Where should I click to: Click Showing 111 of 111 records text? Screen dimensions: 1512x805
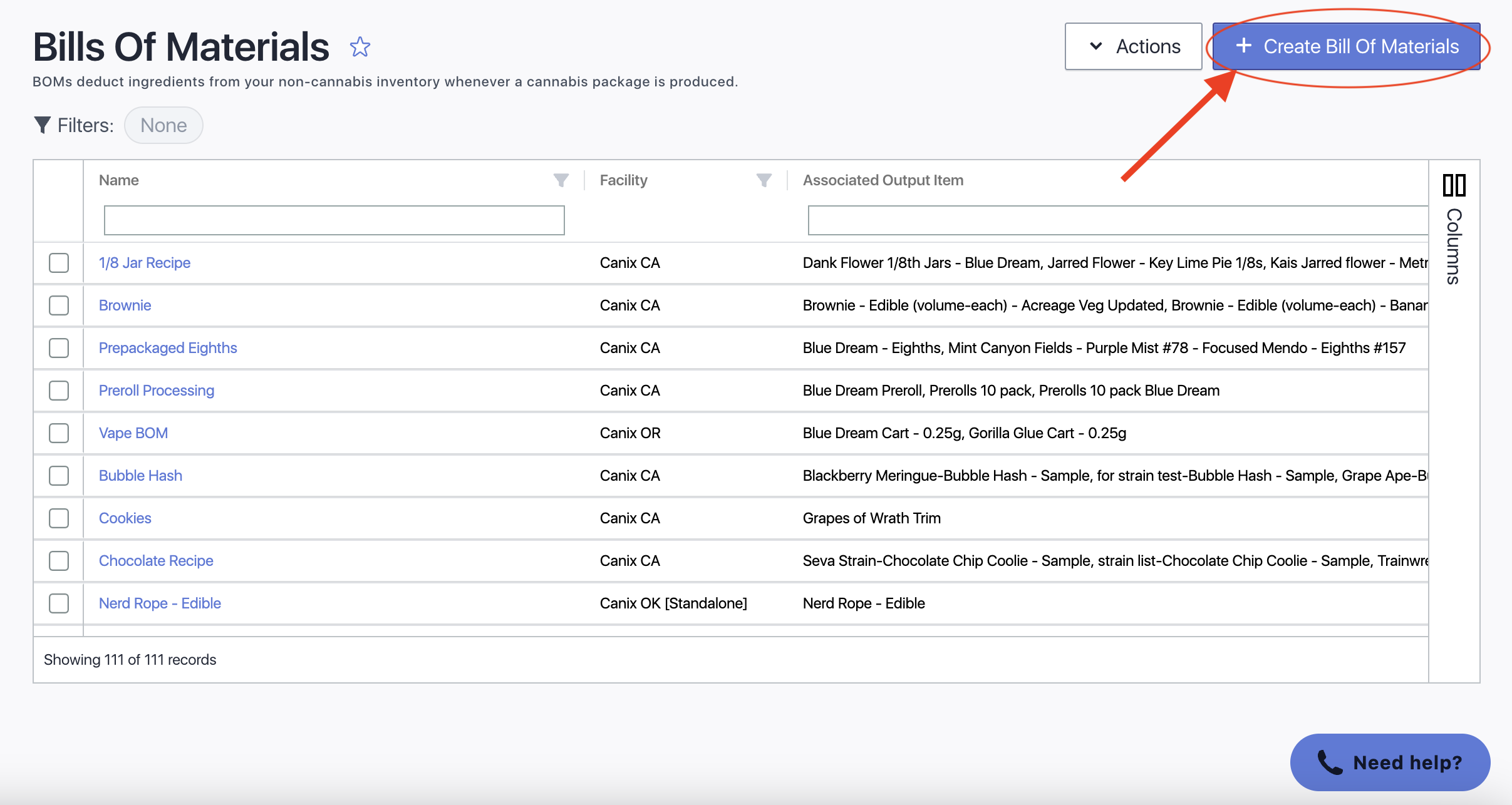click(x=130, y=660)
